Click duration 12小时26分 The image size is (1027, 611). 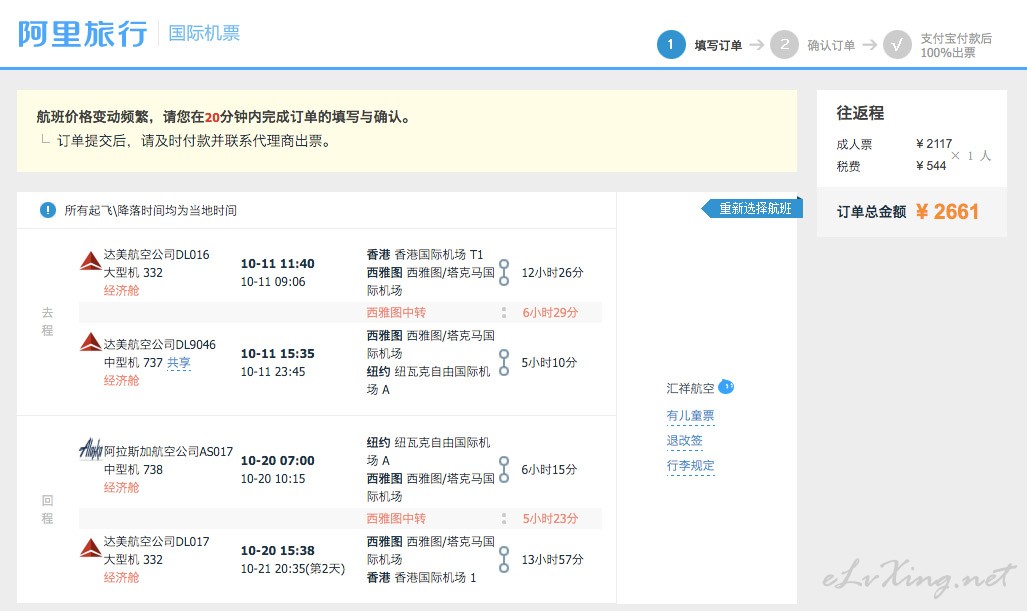pyautogui.click(x=552, y=272)
